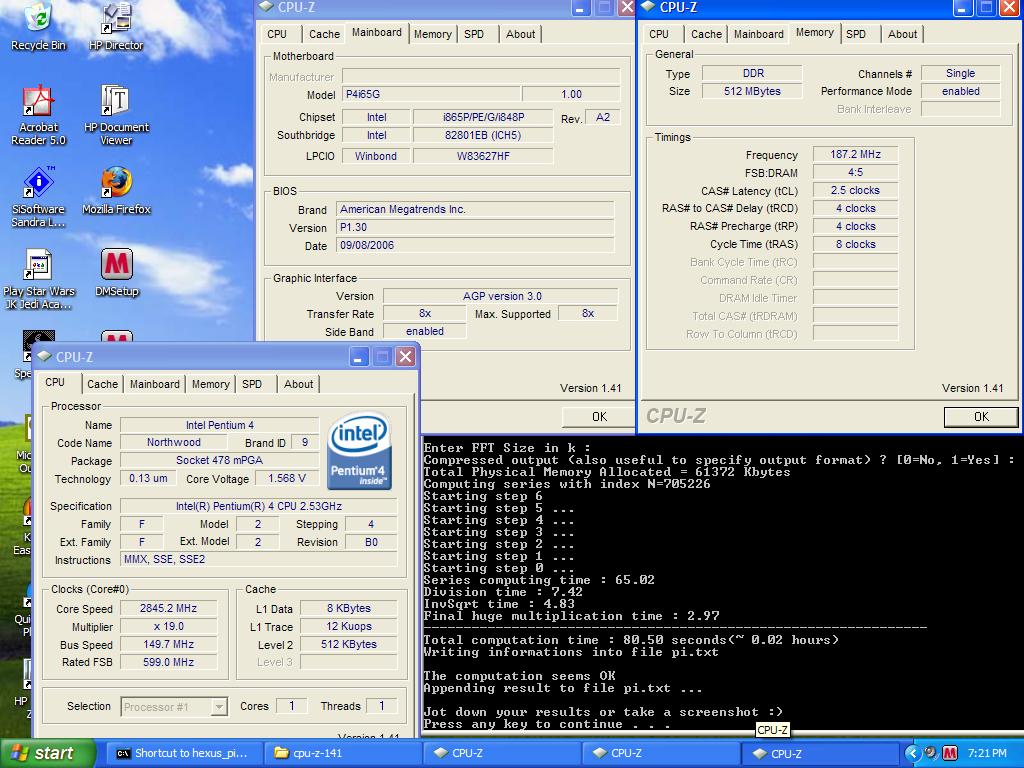Viewport: 1024px width, 768px height.
Task: Launch Mozilla Firefox desktop icon
Action: (x=116, y=191)
